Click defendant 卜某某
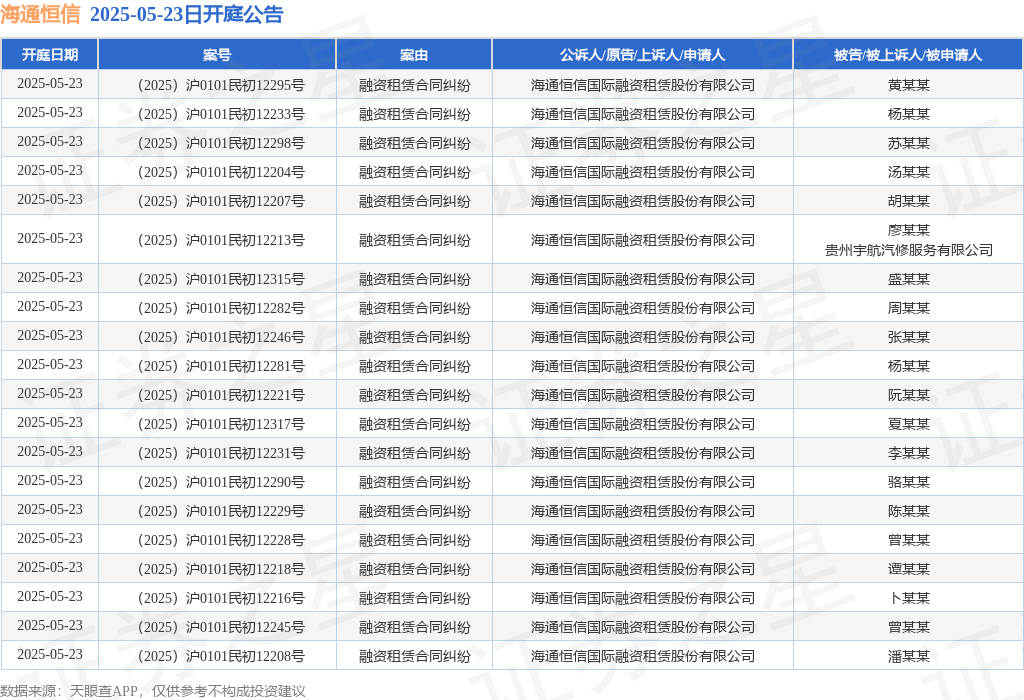The image size is (1024, 700). click(908, 597)
